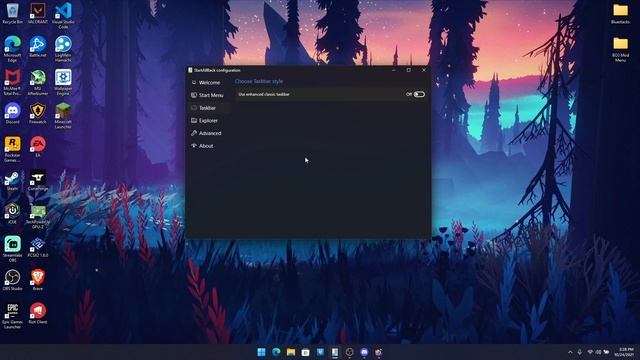Click the microphone icon in the system tray
This screenshot has height=360, width=640.
pyautogui.click(x=580, y=352)
